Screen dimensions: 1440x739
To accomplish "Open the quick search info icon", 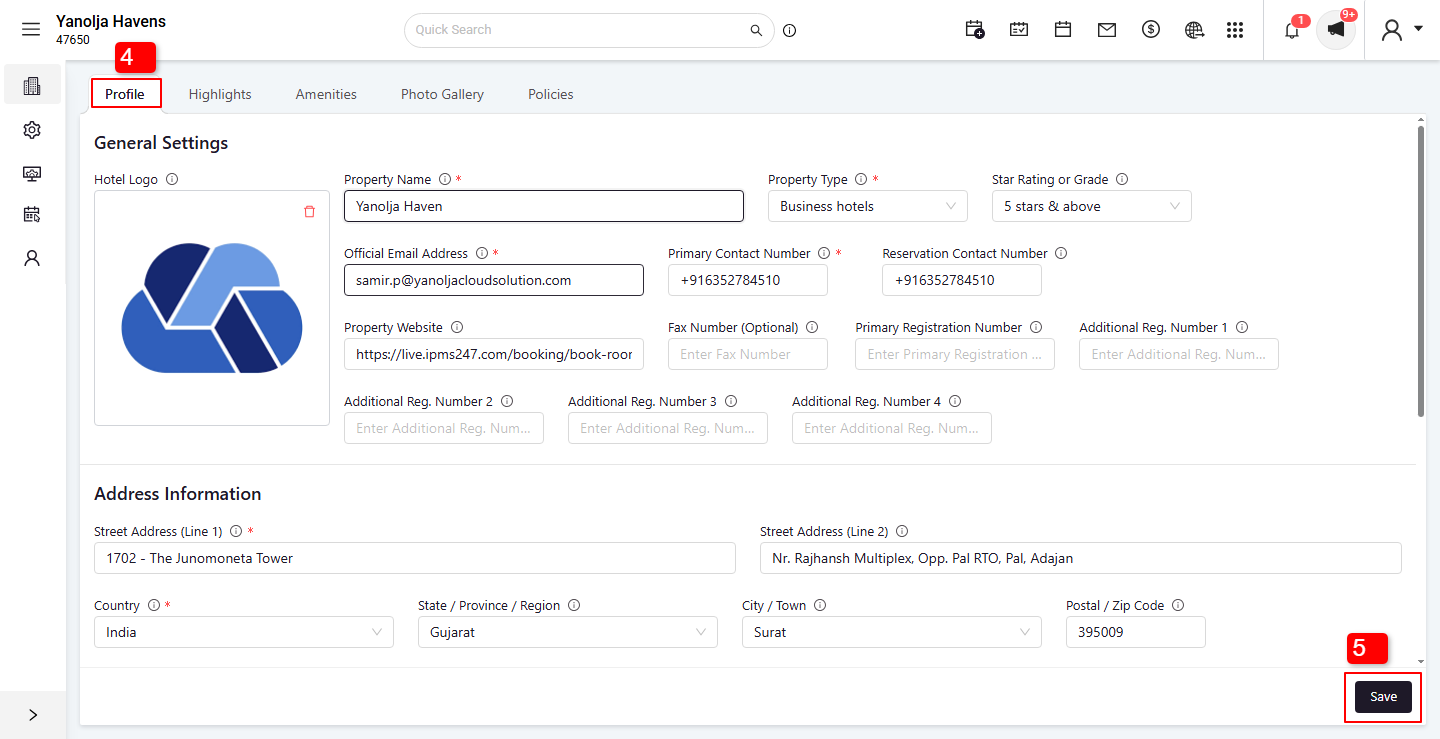I will point(789,30).
